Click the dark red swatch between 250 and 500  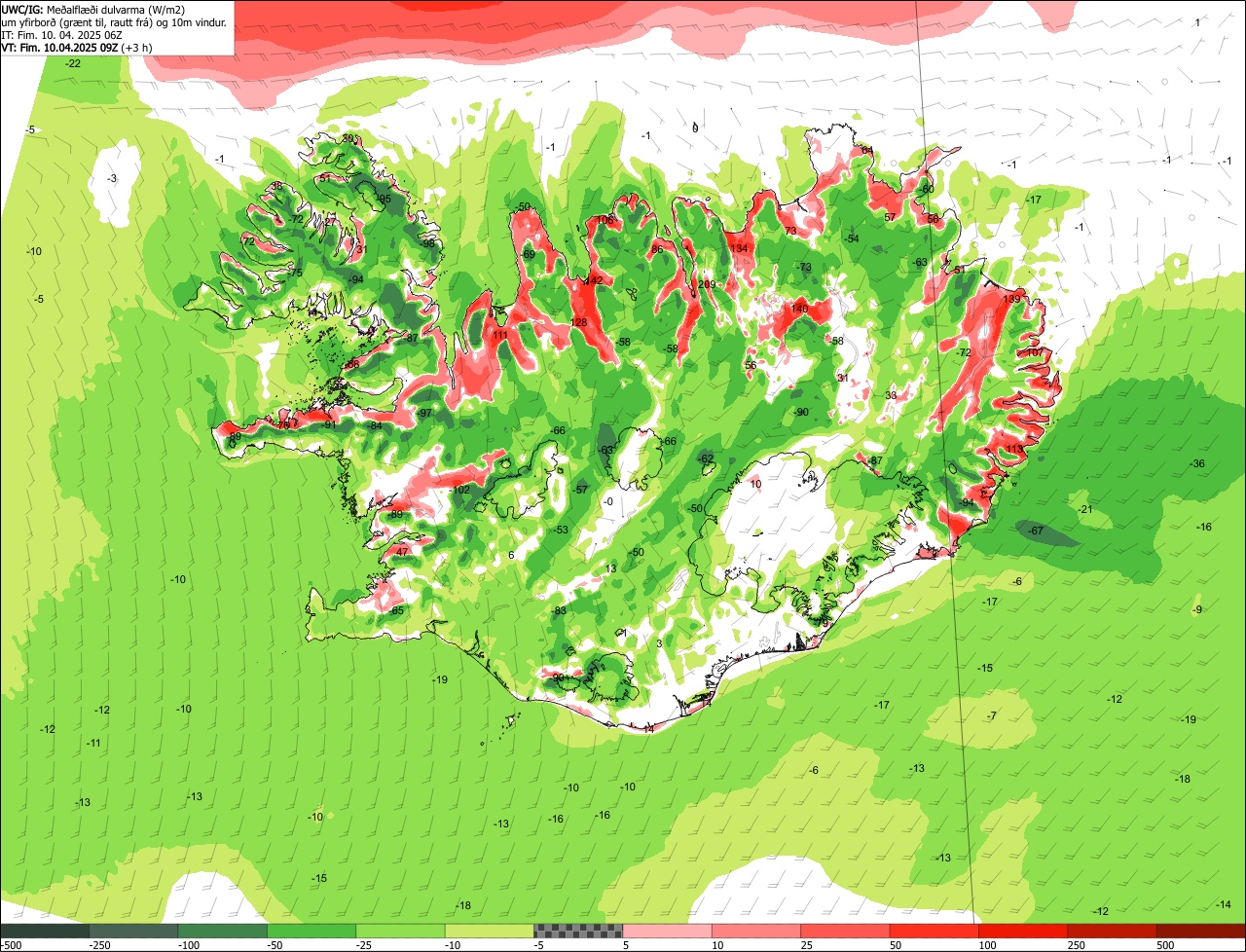coord(1113,932)
